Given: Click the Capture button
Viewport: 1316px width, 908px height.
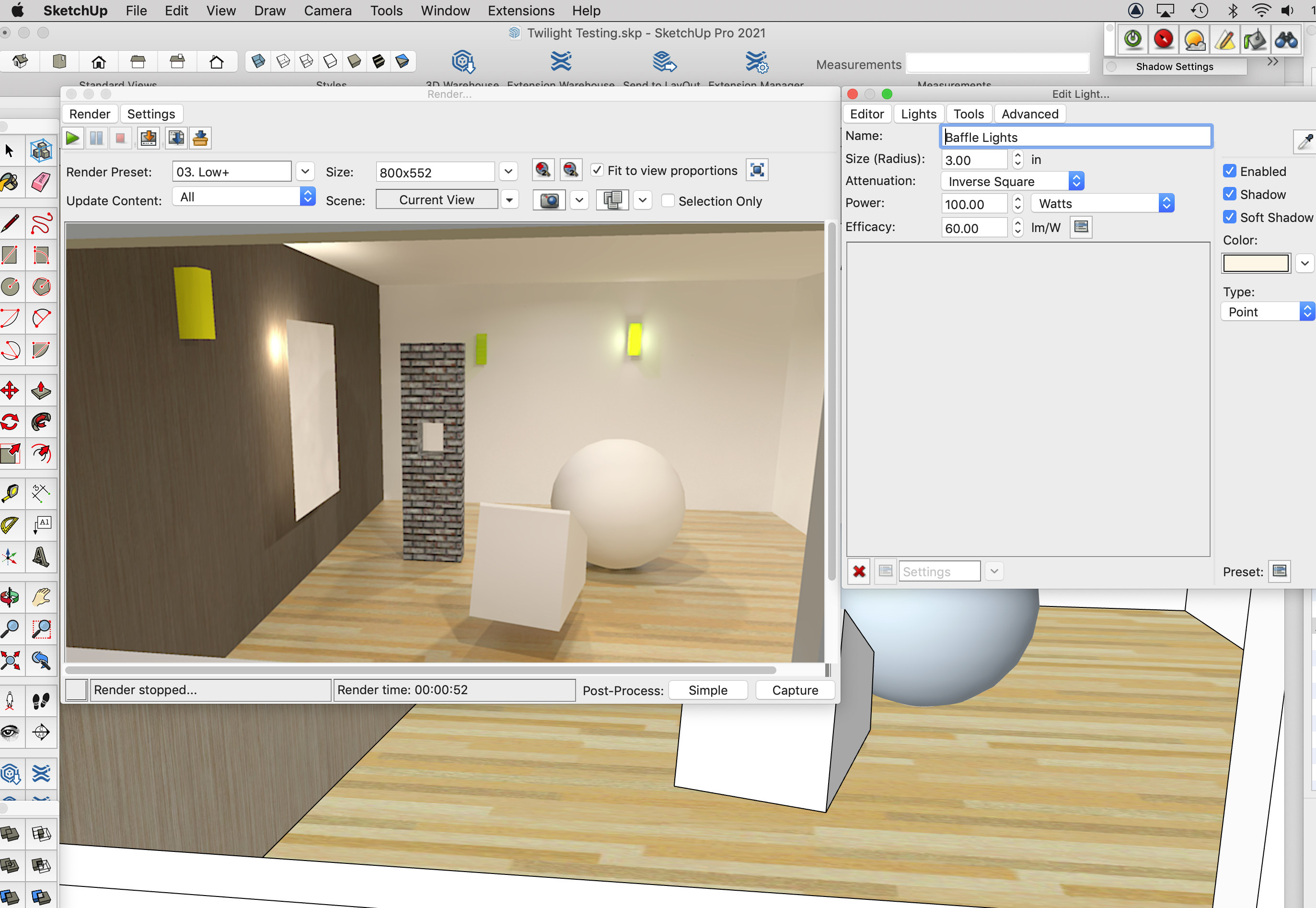Looking at the screenshot, I should coord(795,690).
